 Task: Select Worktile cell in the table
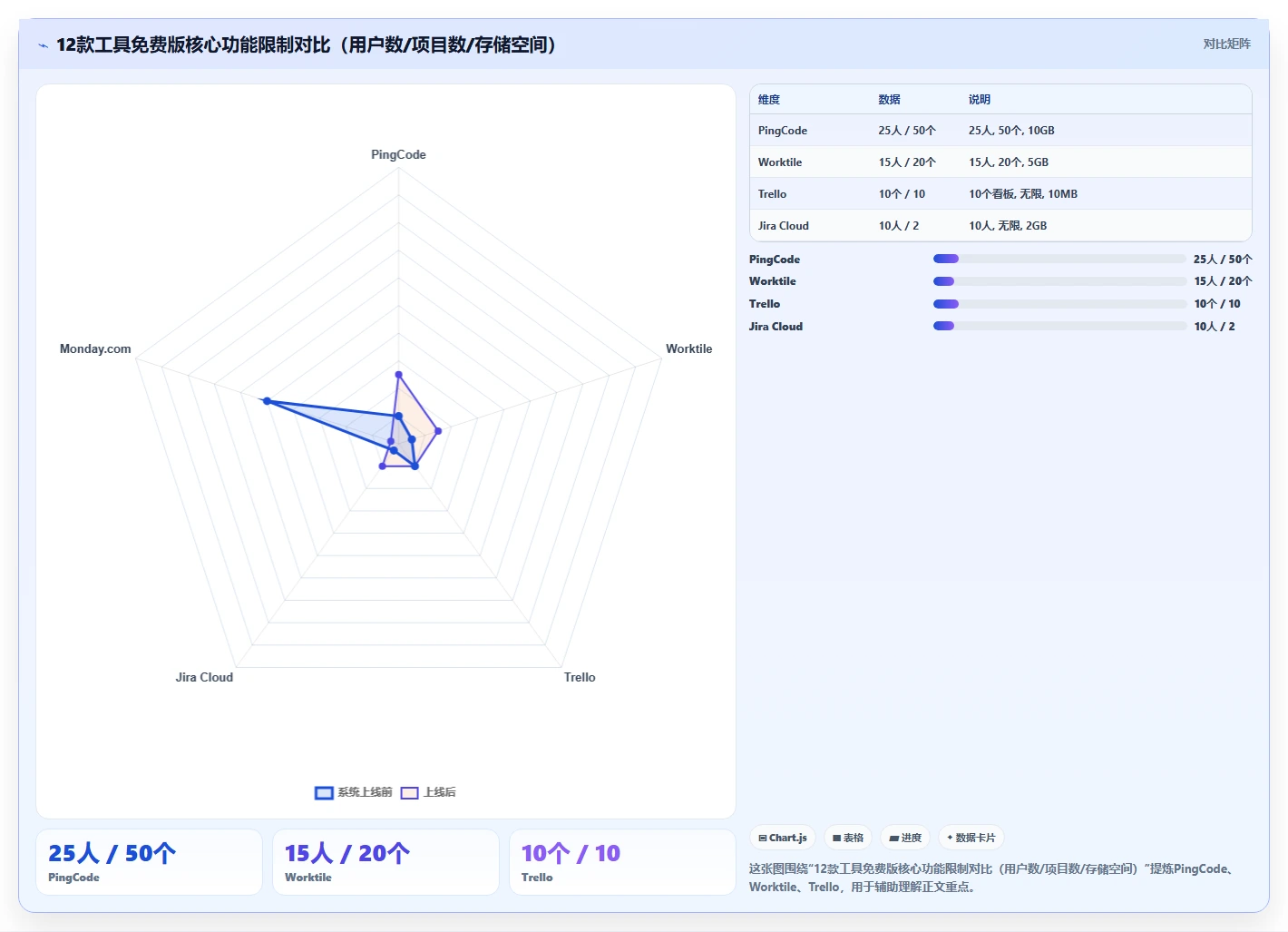[780, 162]
